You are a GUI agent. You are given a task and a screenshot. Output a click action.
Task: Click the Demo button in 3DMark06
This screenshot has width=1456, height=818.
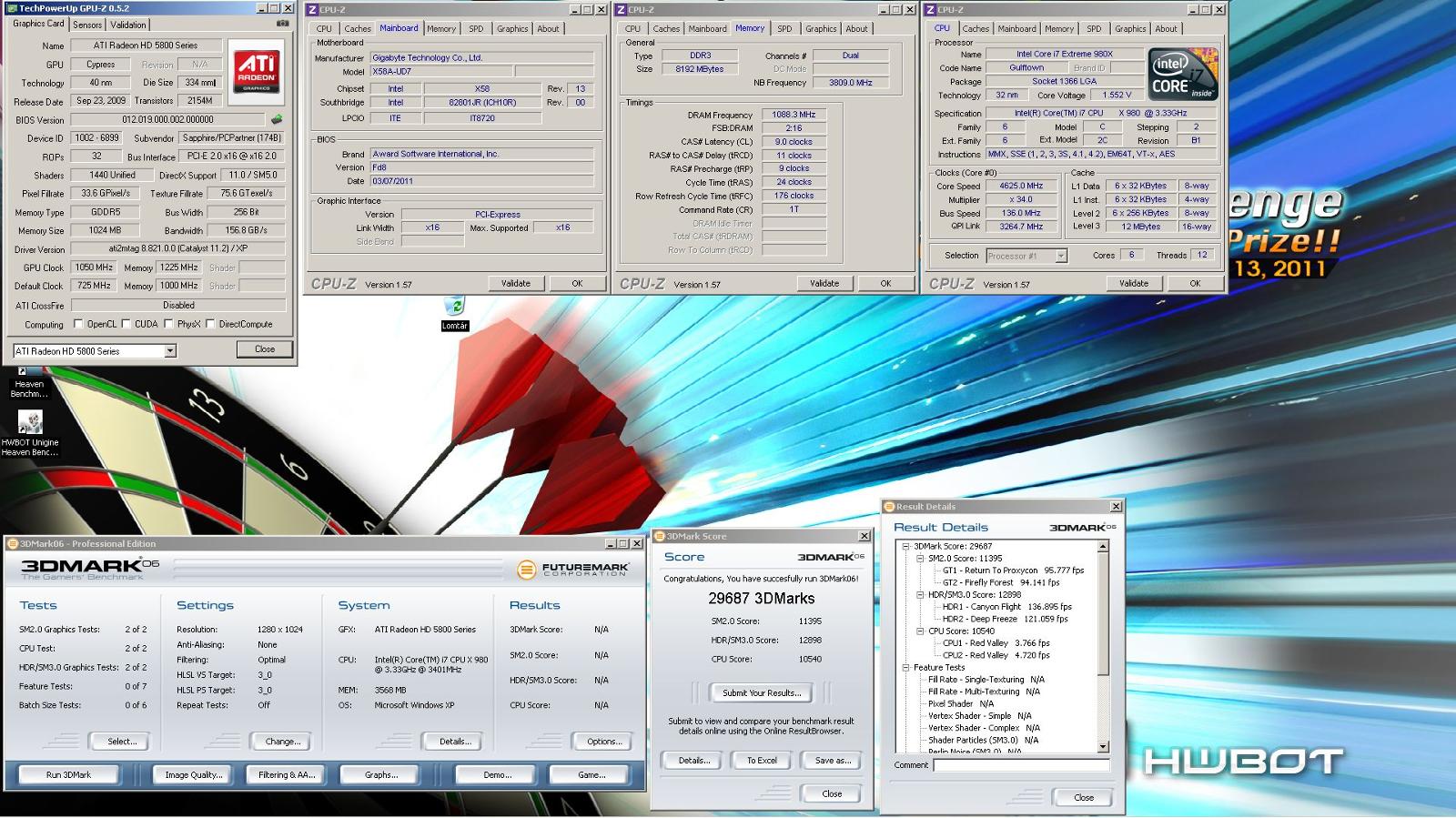[x=498, y=774]
